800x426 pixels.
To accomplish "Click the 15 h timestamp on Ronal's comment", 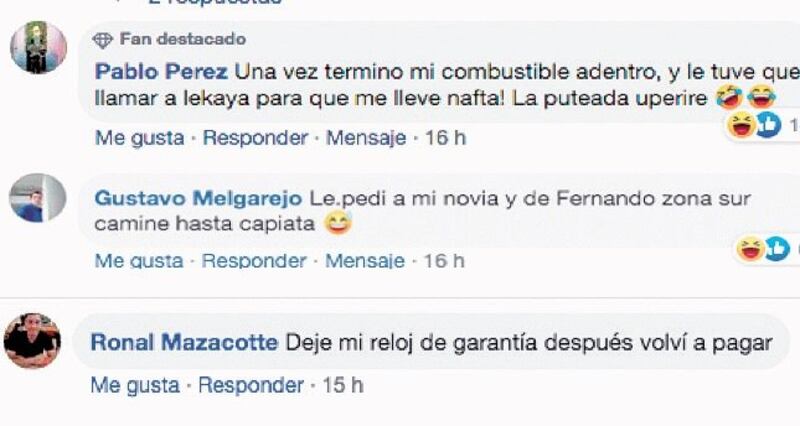I will pos(342,385).
